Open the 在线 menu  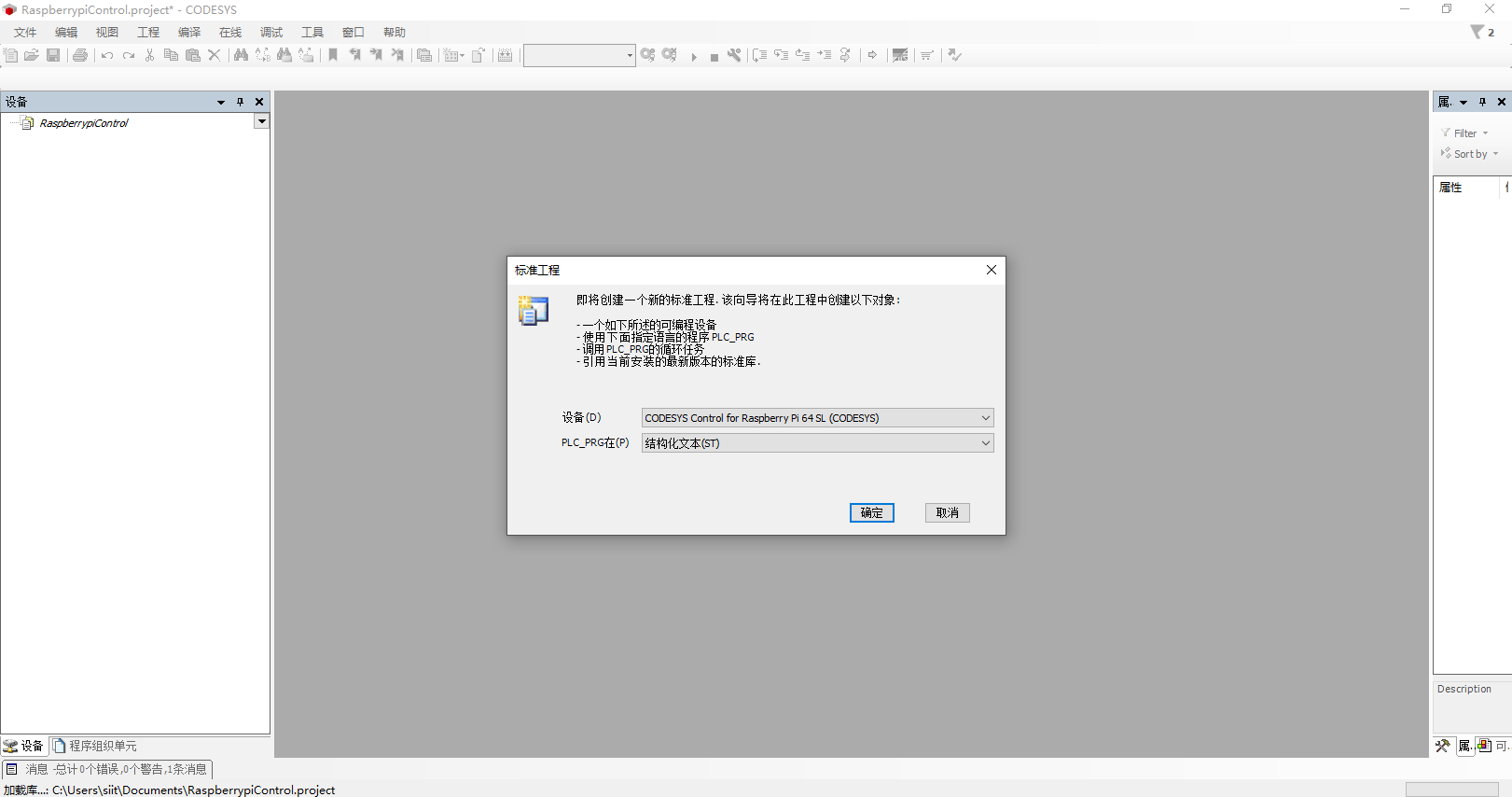pyautogui.click(x=230, y=32)
